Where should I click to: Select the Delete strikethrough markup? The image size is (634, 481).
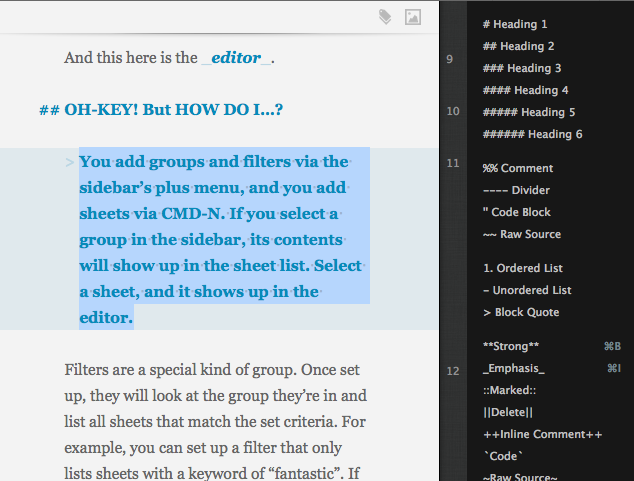click(508, 412)
